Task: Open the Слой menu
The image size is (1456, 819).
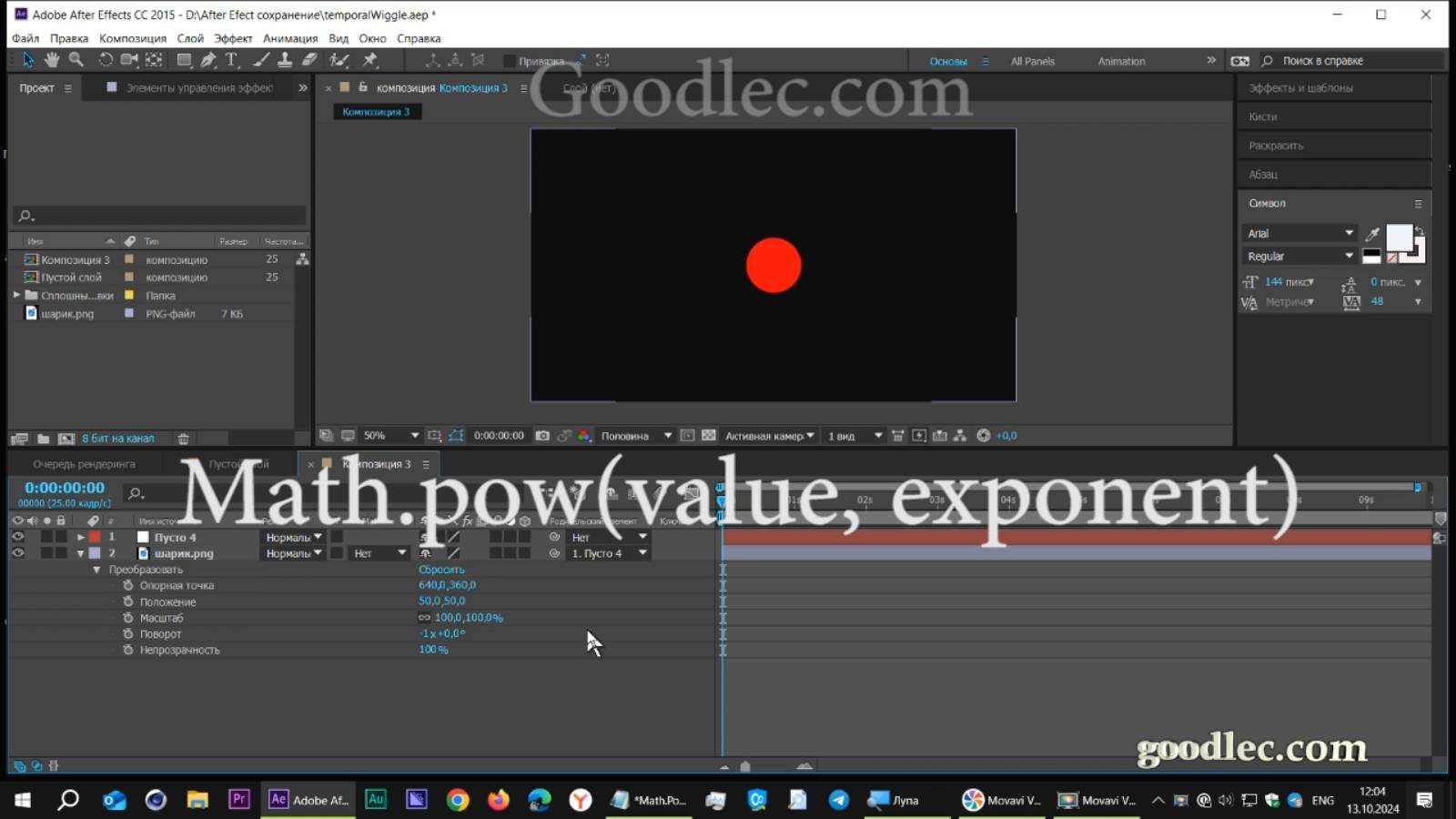Action: [x=190, y=38]
